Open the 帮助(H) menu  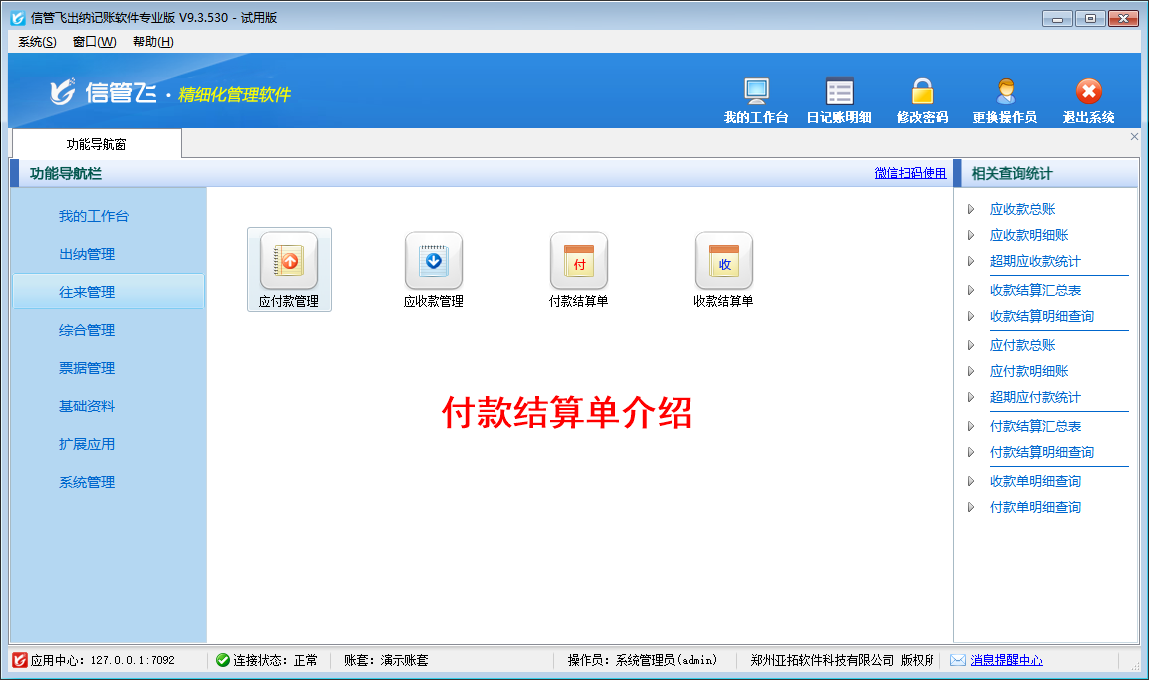coord(153,42)
